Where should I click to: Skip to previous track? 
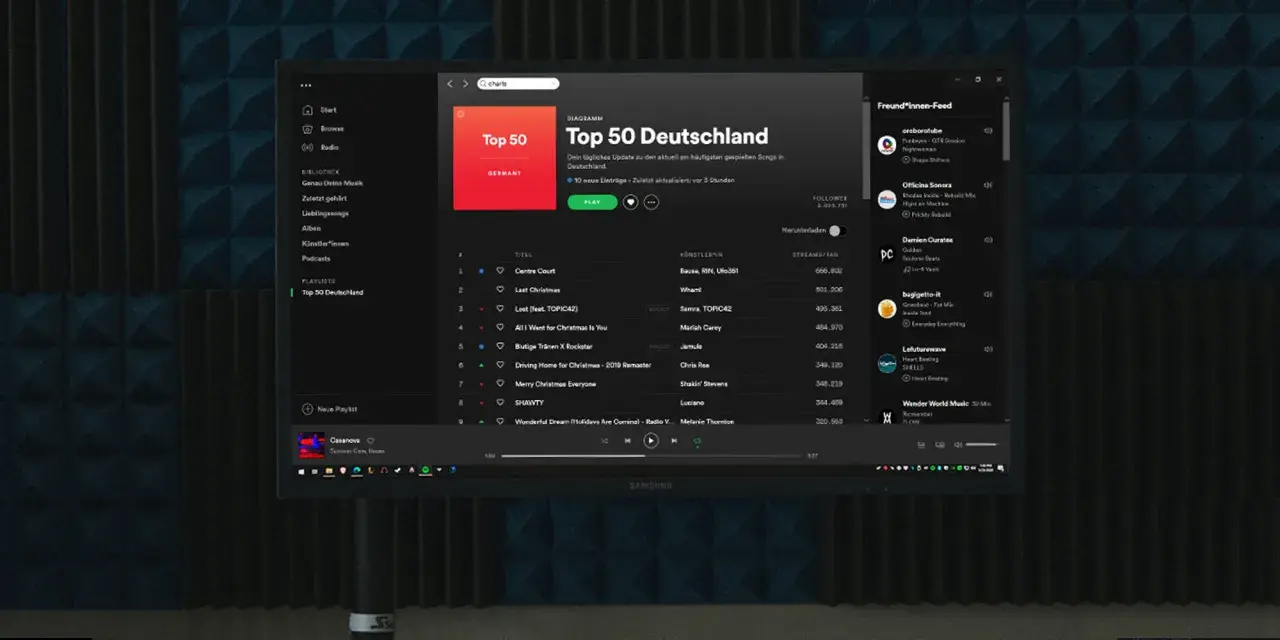point(627,440)
